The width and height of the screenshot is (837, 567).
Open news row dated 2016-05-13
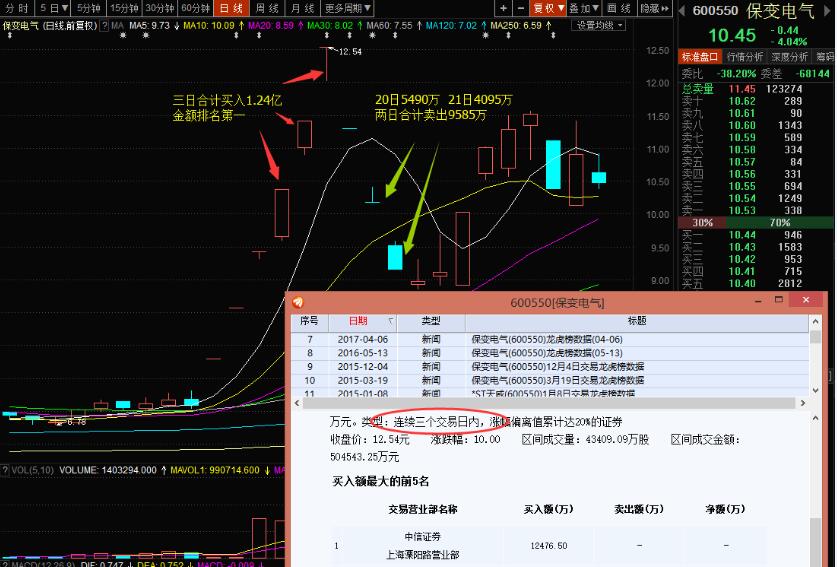point(550,353)
